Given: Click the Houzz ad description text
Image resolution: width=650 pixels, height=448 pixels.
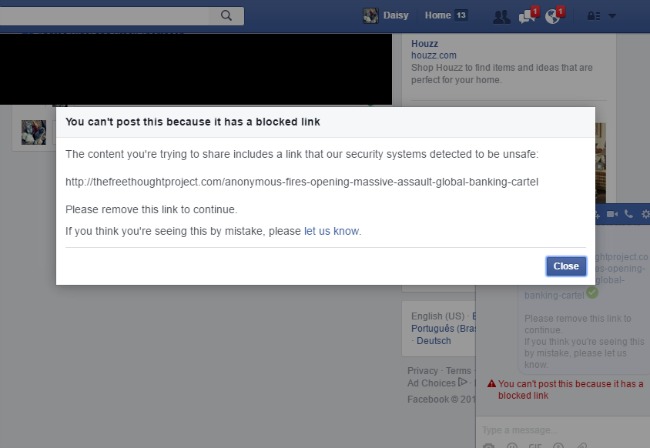Looking at the screenshot, I should tap(502, 73).
